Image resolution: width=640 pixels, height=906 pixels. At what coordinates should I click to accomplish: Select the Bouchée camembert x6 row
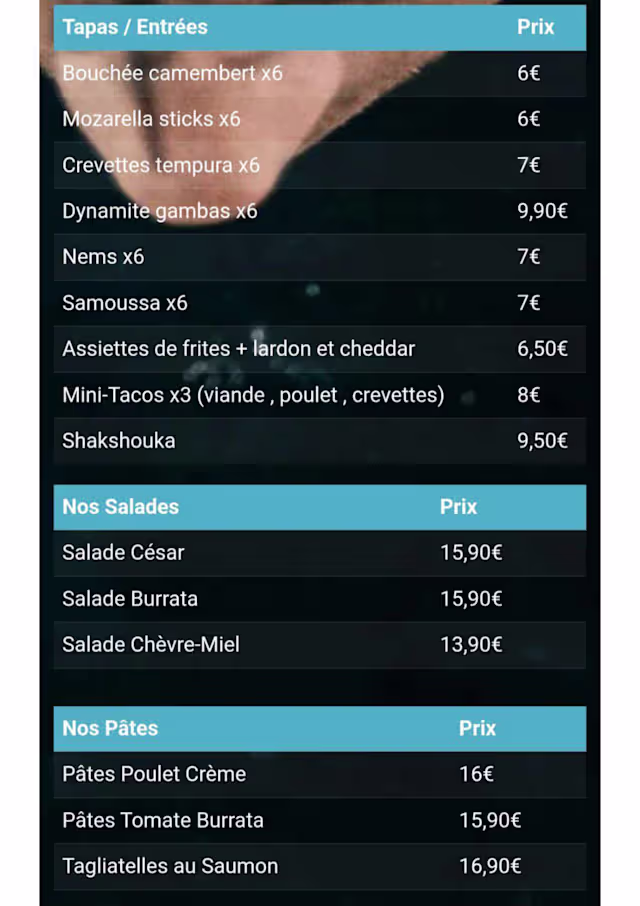(172, 73)
